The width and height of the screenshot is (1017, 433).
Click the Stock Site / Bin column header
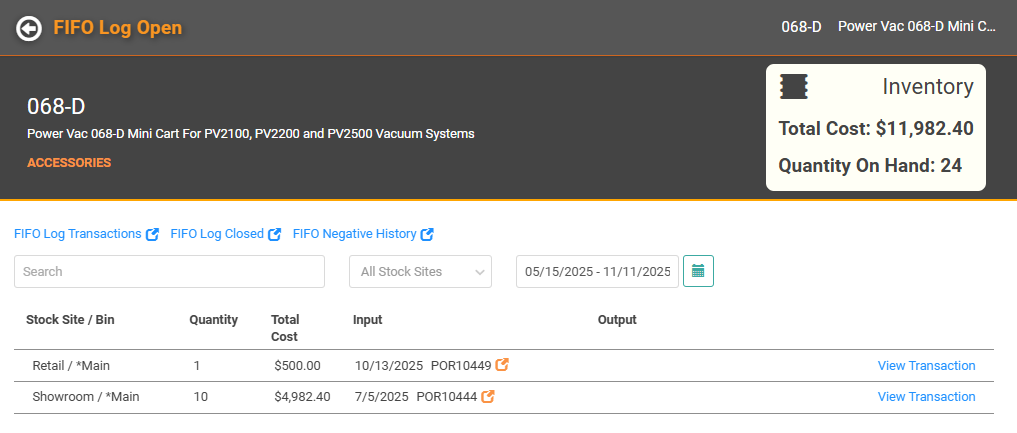(70, 320)
